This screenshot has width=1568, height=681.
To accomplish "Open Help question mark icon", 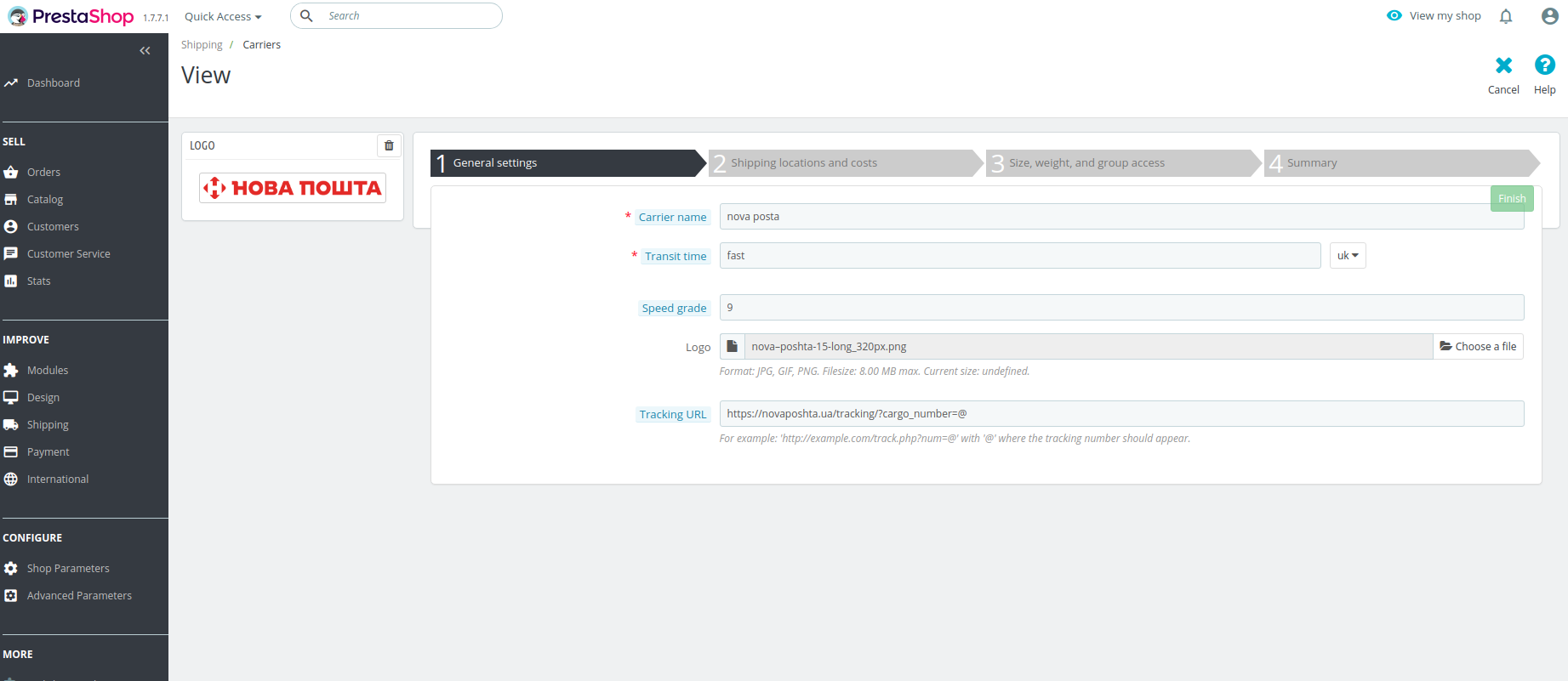I will (x=1544, y=65).
